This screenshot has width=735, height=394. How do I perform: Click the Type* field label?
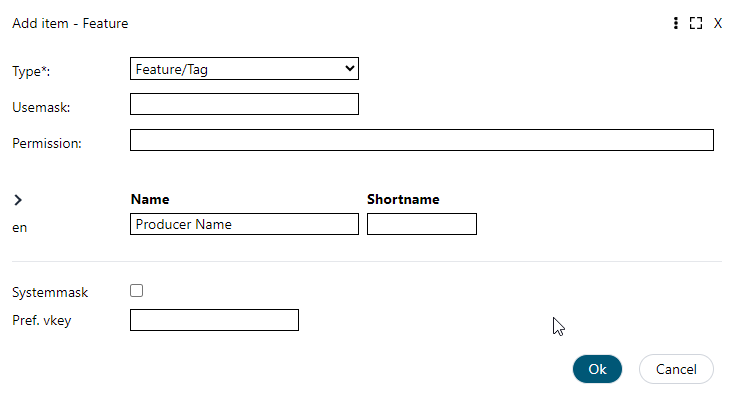(x=31, y=71)
